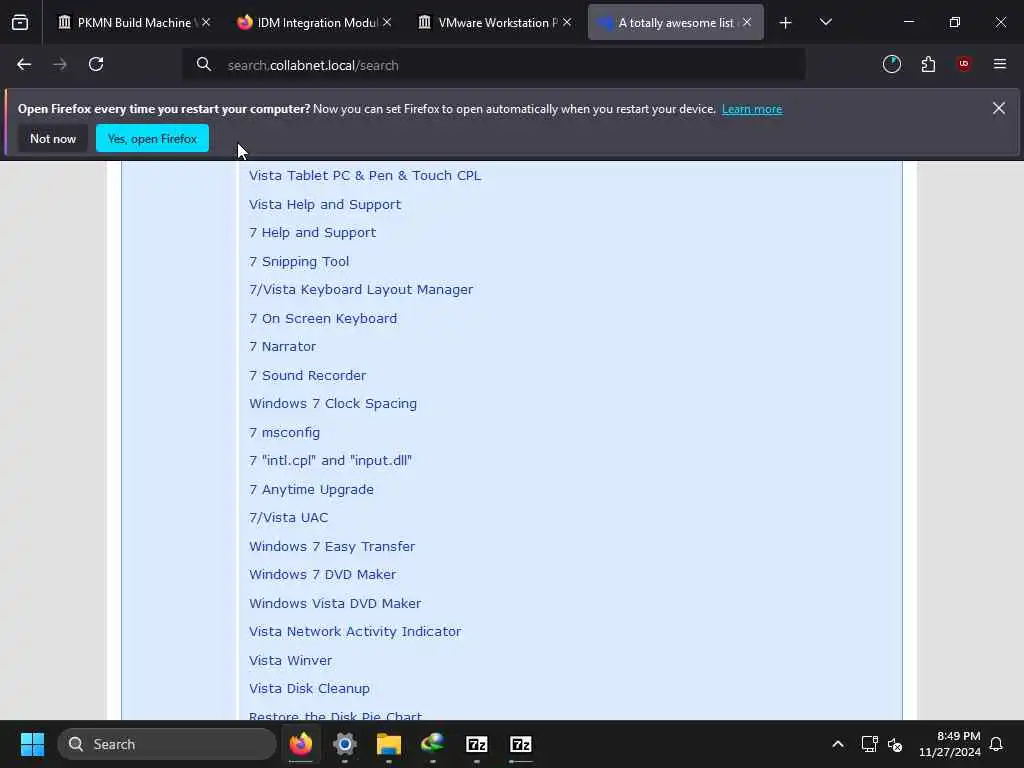Open Firefox View icon in tab bar
This screenshot has height=768, width=1024.
[x=20, y=22]
